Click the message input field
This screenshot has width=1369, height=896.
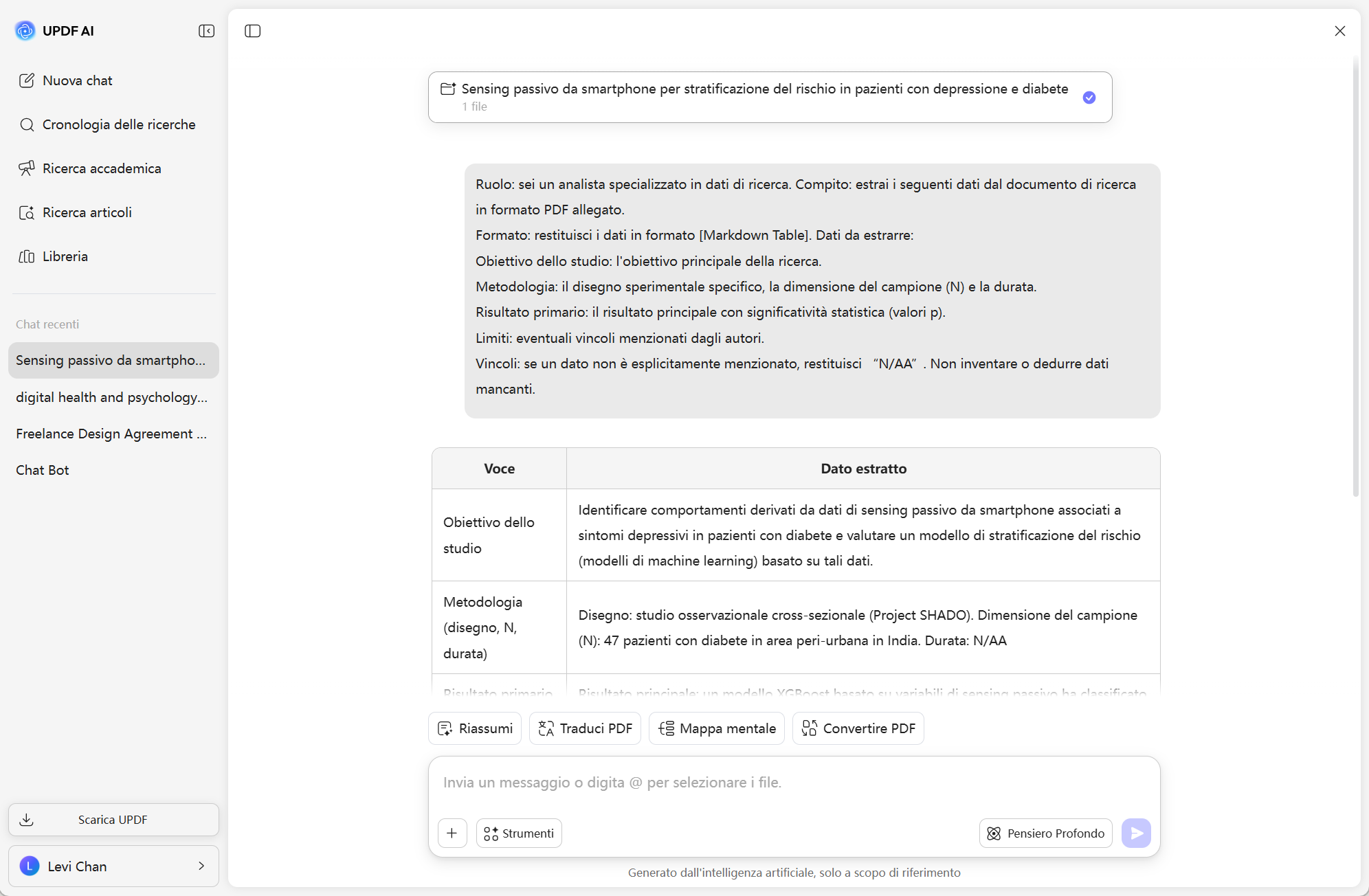click(794, 783)
